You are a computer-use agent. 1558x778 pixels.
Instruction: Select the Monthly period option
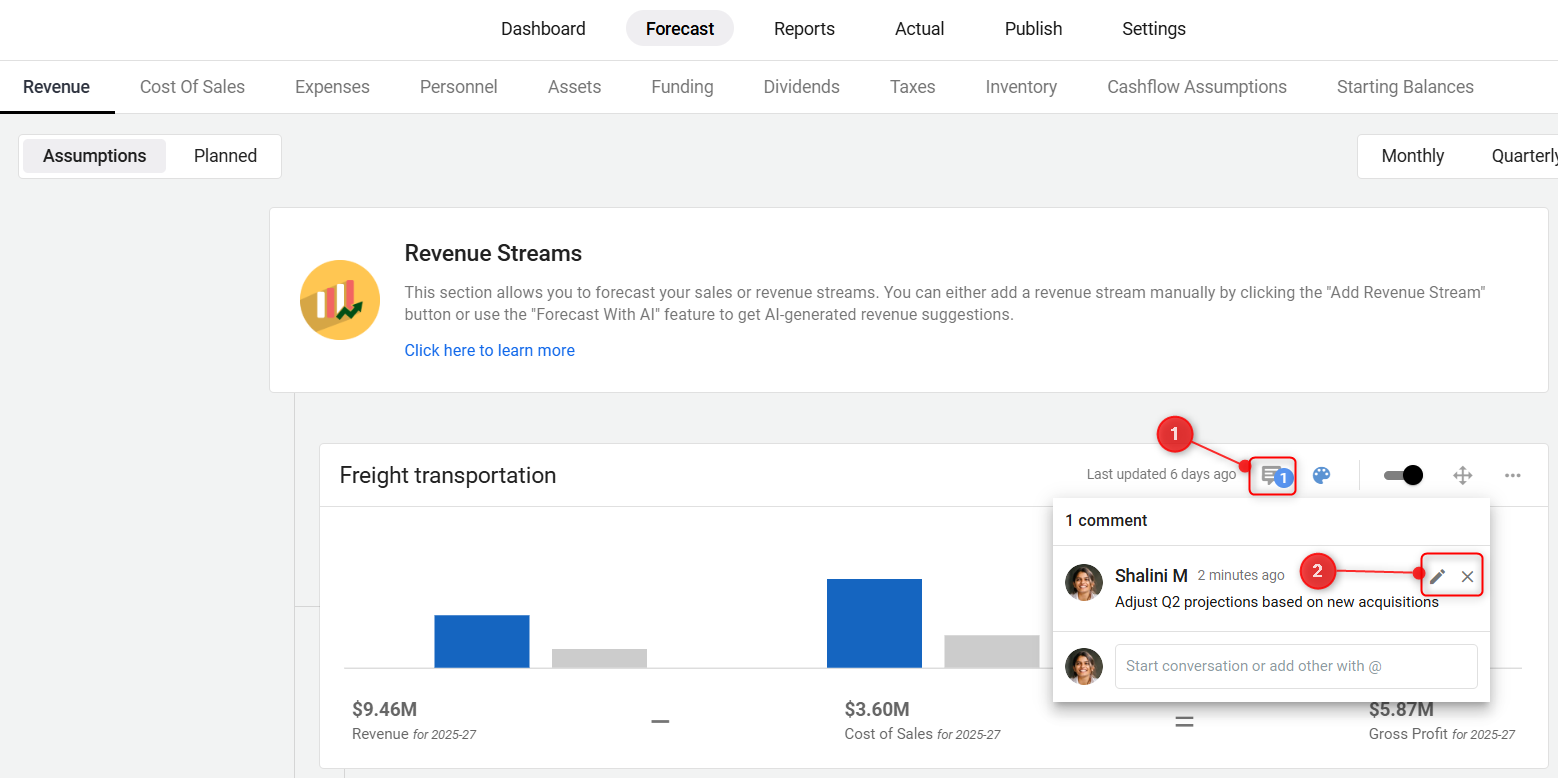[1412, 156]
